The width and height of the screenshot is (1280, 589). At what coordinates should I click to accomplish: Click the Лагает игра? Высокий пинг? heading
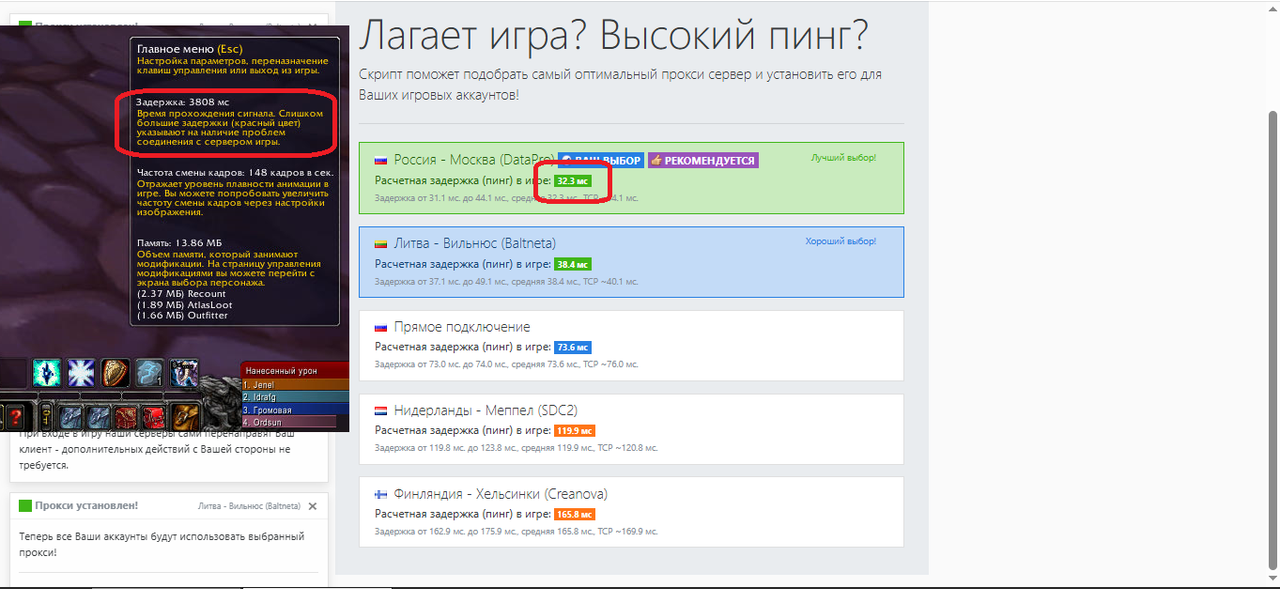[x=613, y=37]
